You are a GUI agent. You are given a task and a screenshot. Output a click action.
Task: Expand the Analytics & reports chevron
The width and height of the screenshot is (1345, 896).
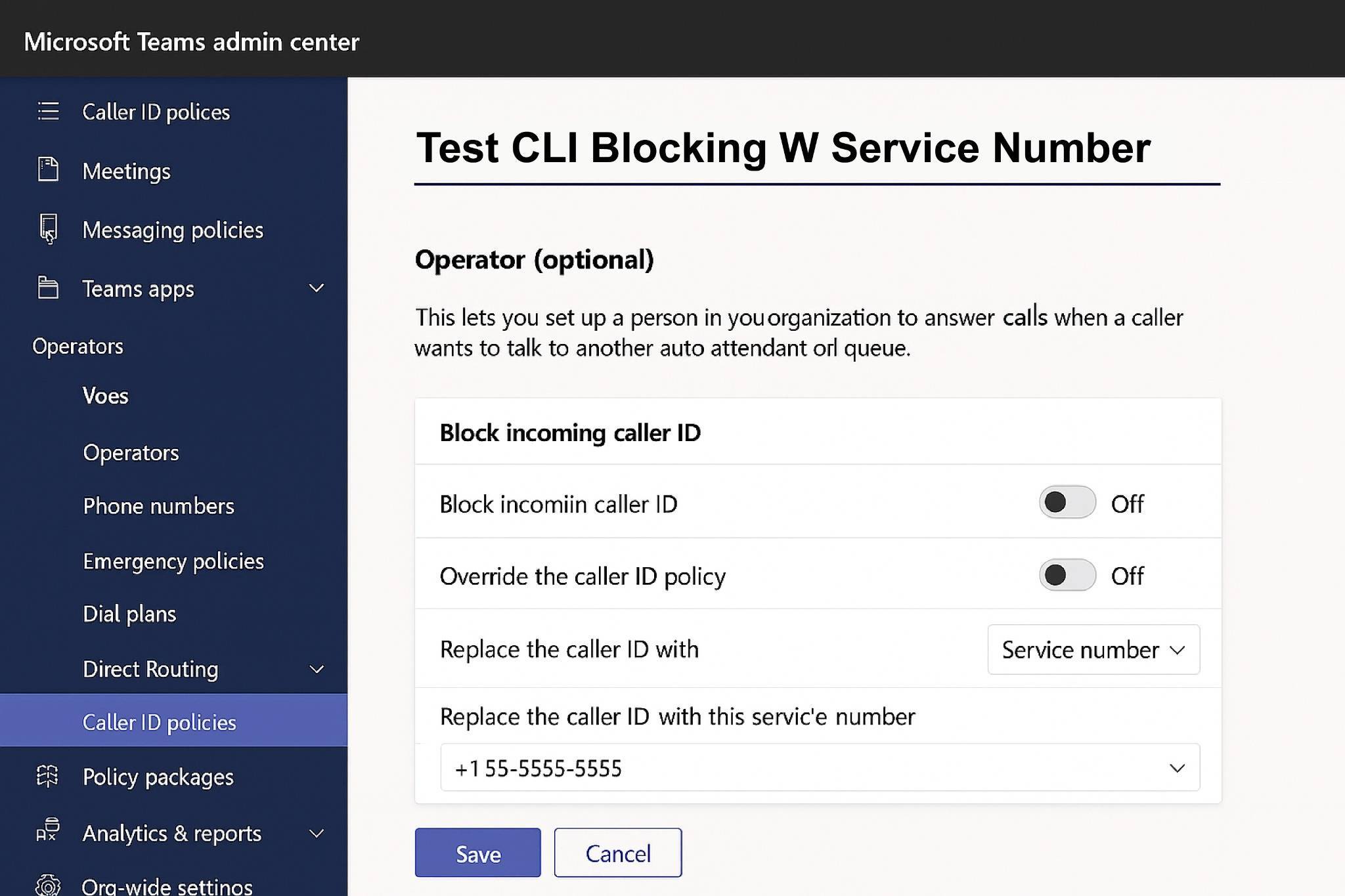point(317,832)
